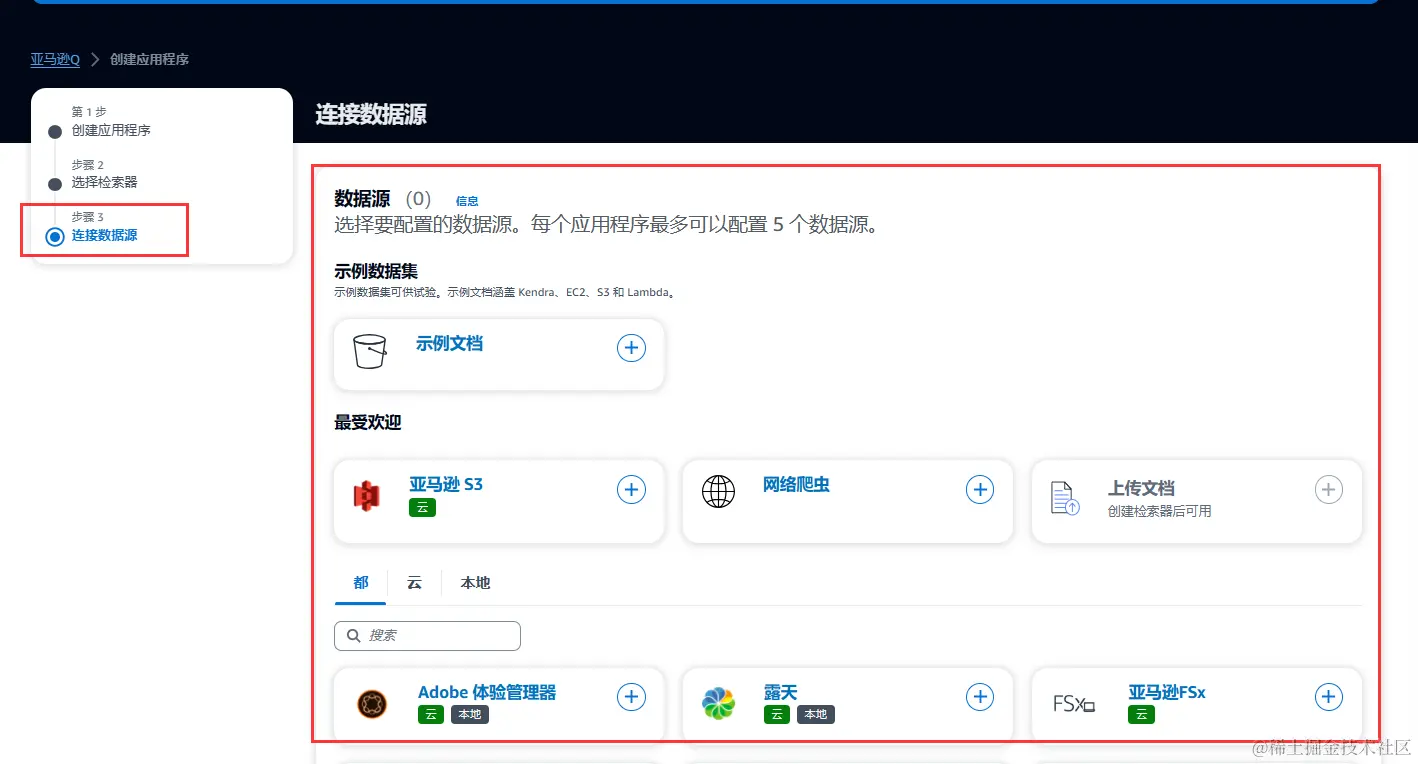Click the globe icon for 网络爬虫

coord(718,492)
